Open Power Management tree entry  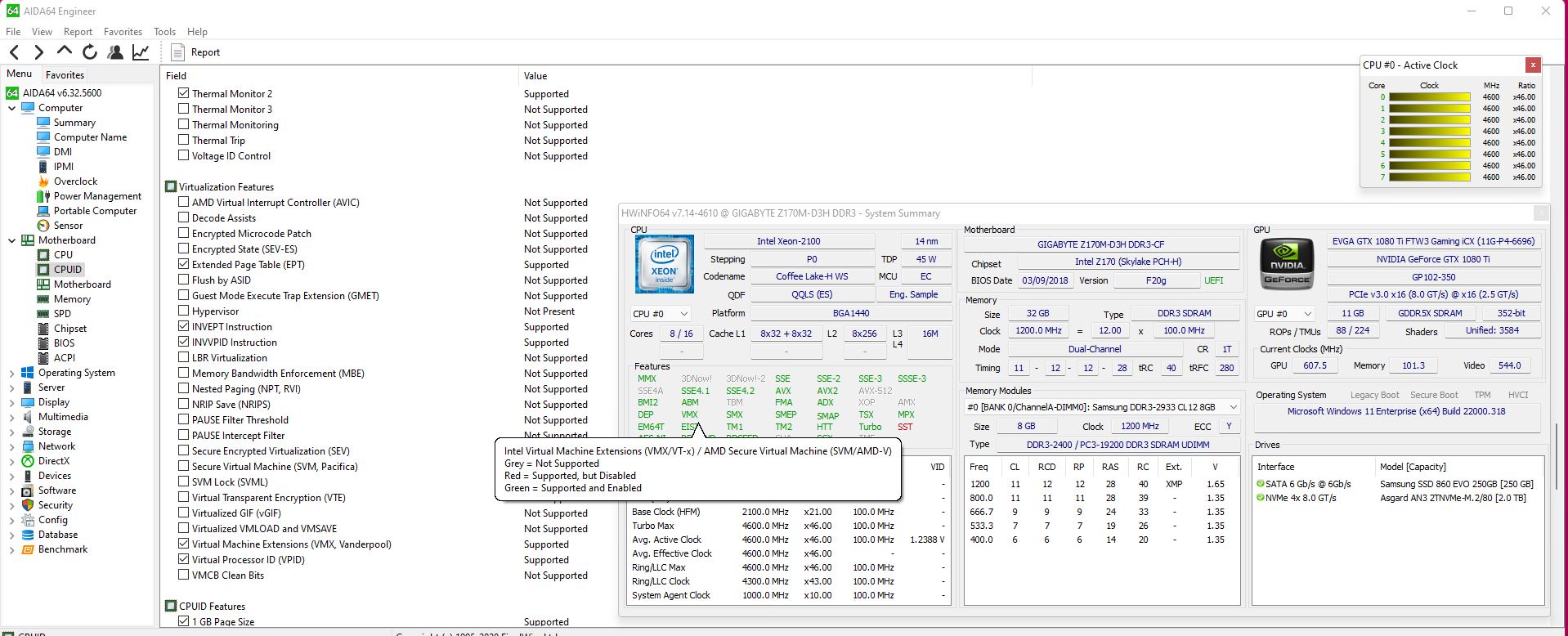click(97, 196)
